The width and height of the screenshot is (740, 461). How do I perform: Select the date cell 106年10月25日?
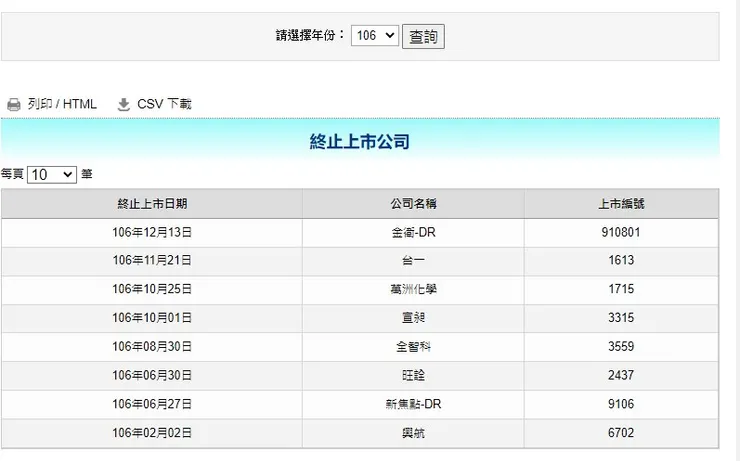click(152, 289)
